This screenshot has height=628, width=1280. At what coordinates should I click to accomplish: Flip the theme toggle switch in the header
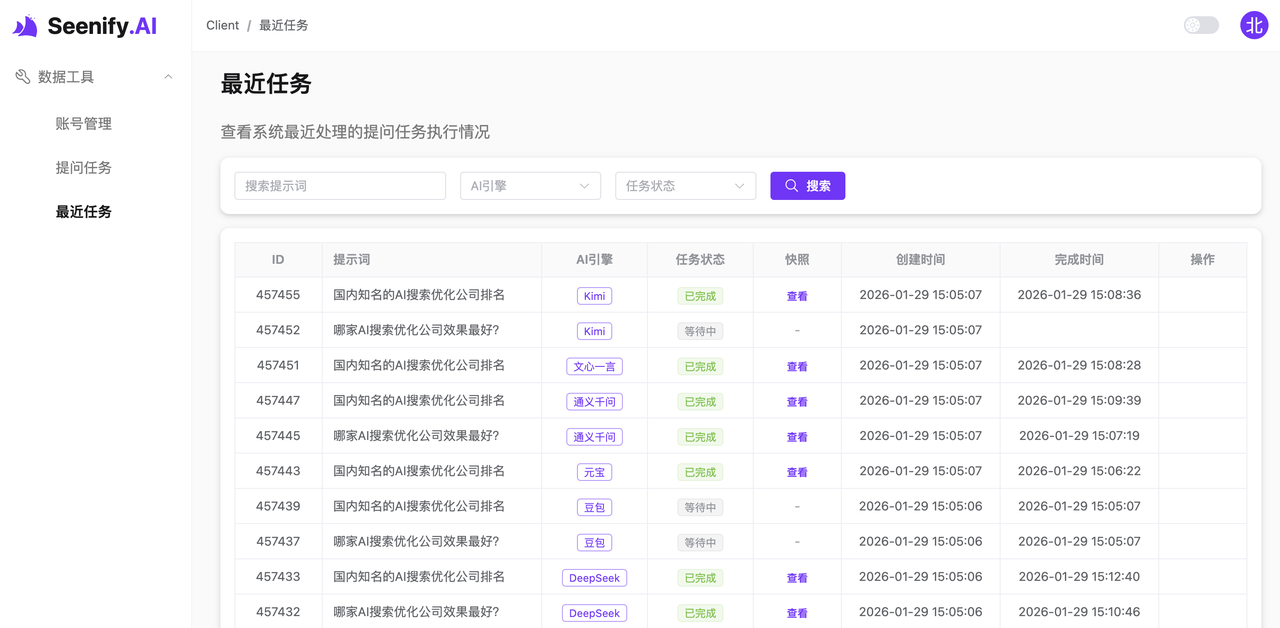[x=1200, y=24]
